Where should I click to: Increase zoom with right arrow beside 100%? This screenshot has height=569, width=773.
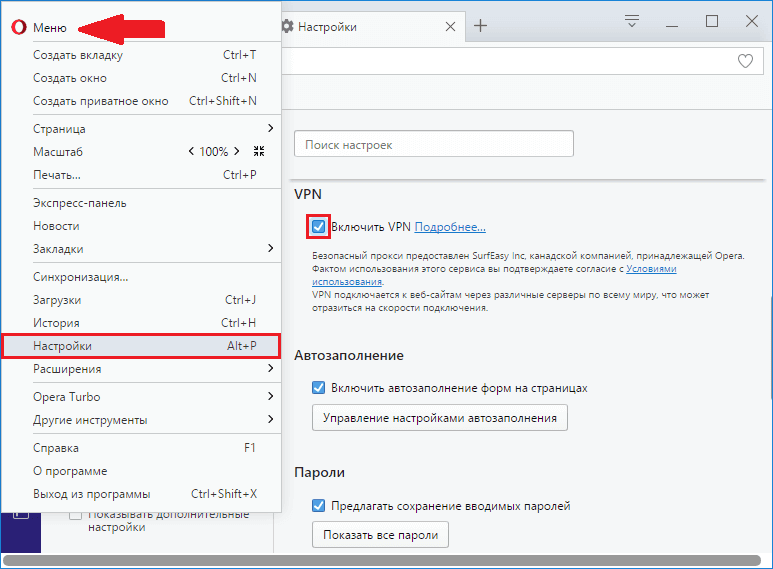(x=237, y=151)
